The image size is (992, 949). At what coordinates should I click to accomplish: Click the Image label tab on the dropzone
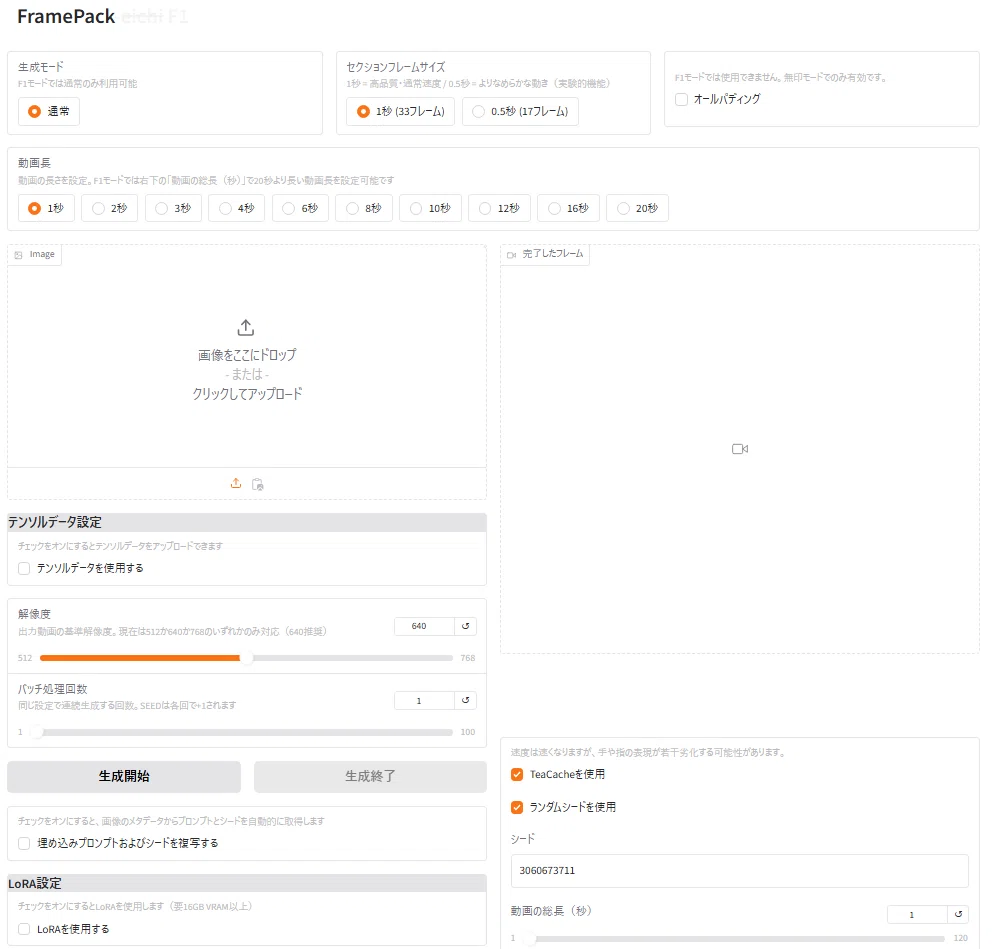[x=35, y=254]
